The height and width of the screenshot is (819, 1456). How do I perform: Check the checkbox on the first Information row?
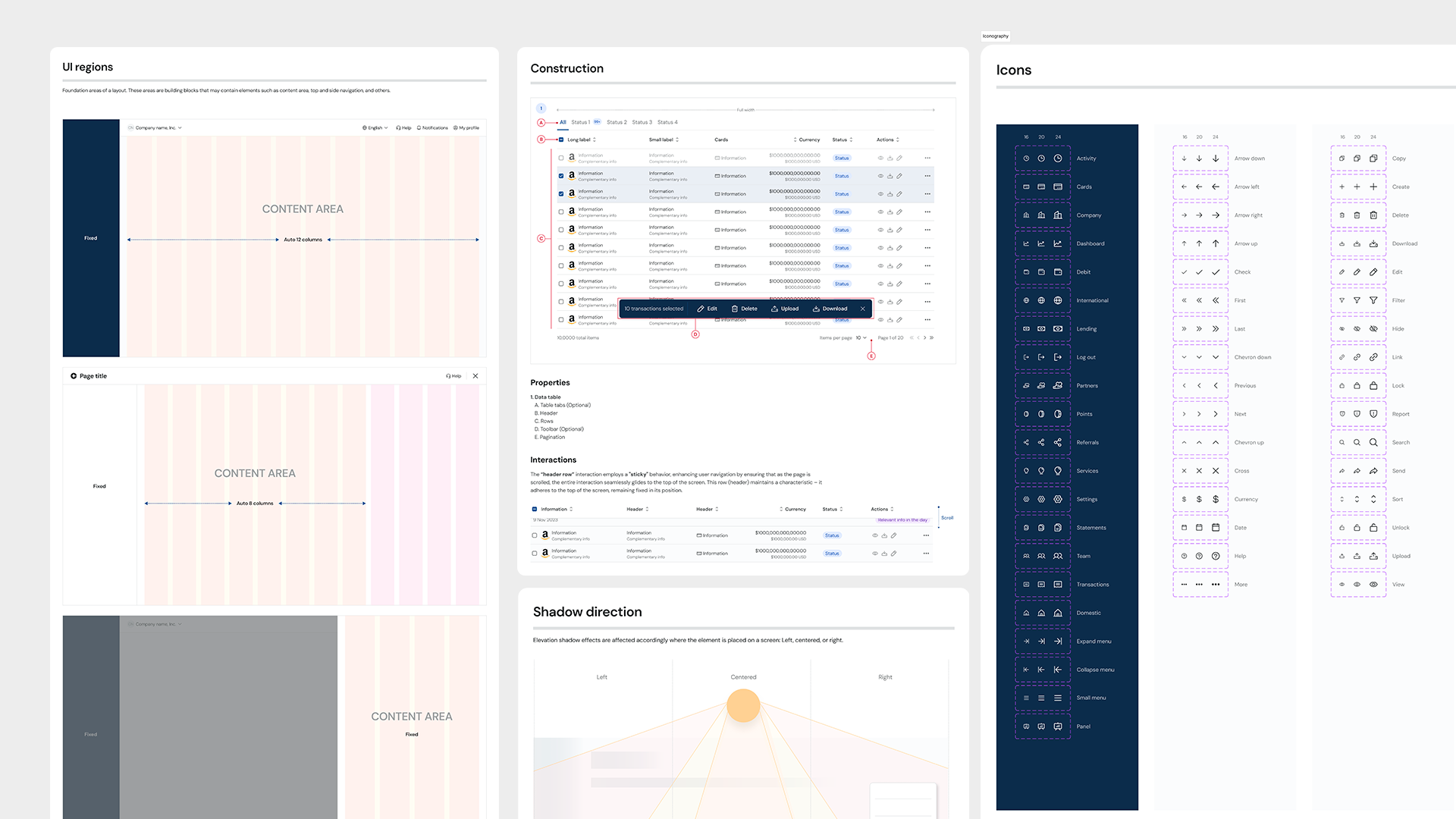click(561, 158)
